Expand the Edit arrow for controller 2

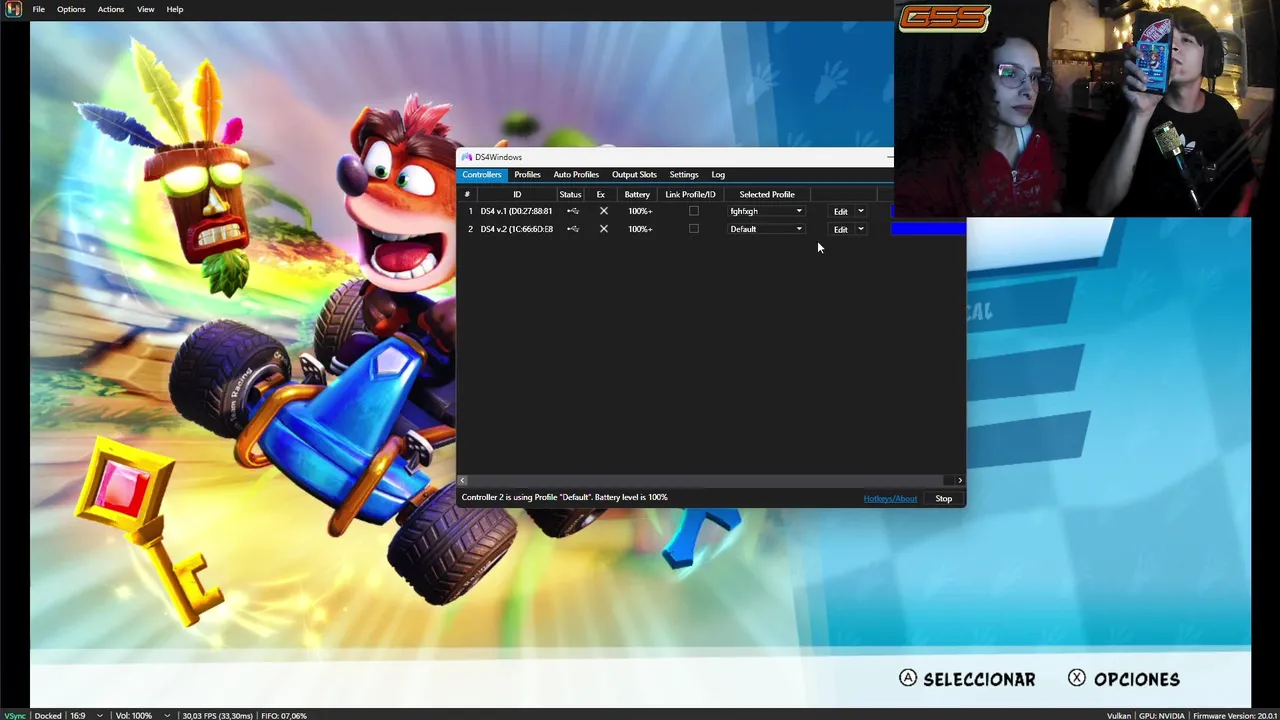tap(860, 229)
